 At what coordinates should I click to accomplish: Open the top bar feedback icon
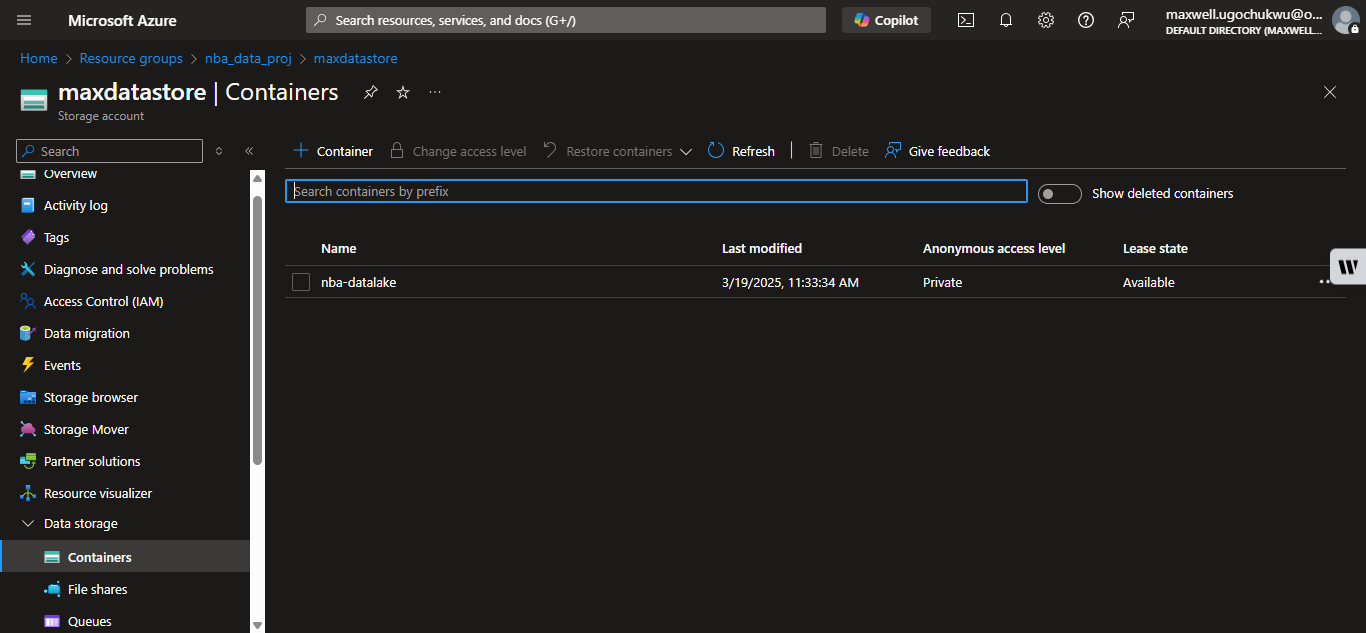pyautogui.click(x=1126, y=20)
